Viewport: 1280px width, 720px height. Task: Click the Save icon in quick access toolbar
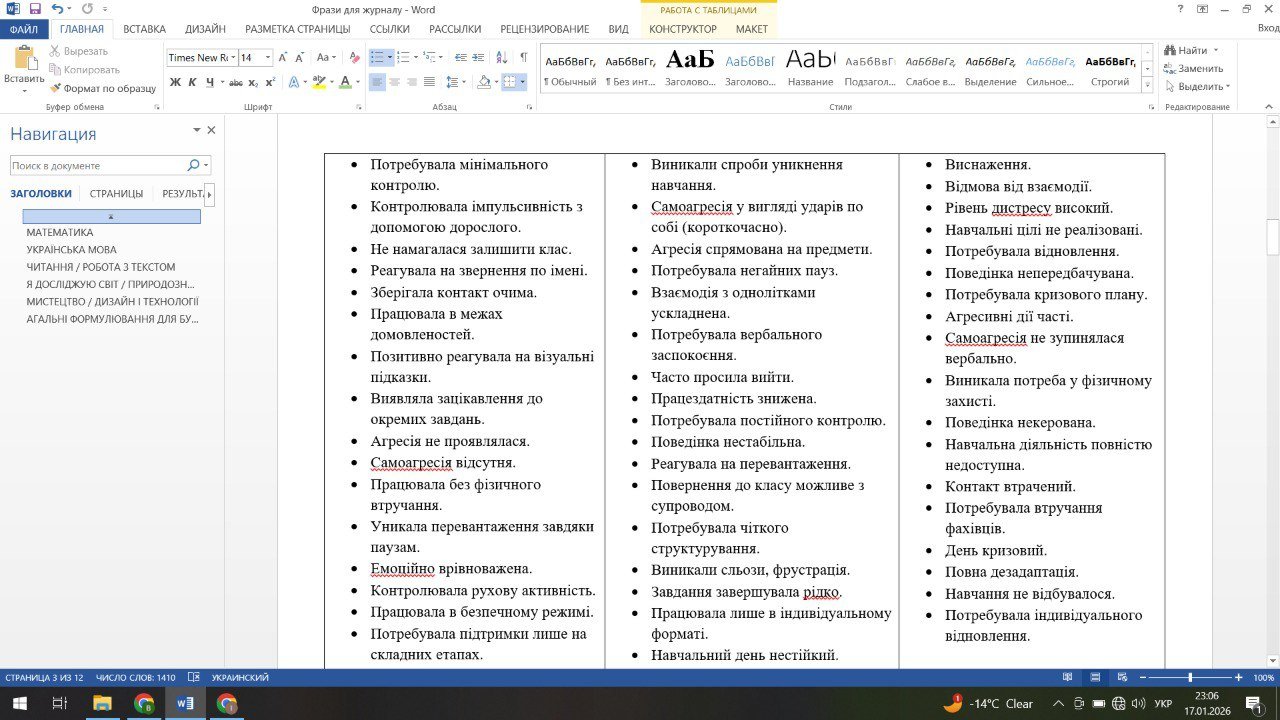click(x=36, y=9)
